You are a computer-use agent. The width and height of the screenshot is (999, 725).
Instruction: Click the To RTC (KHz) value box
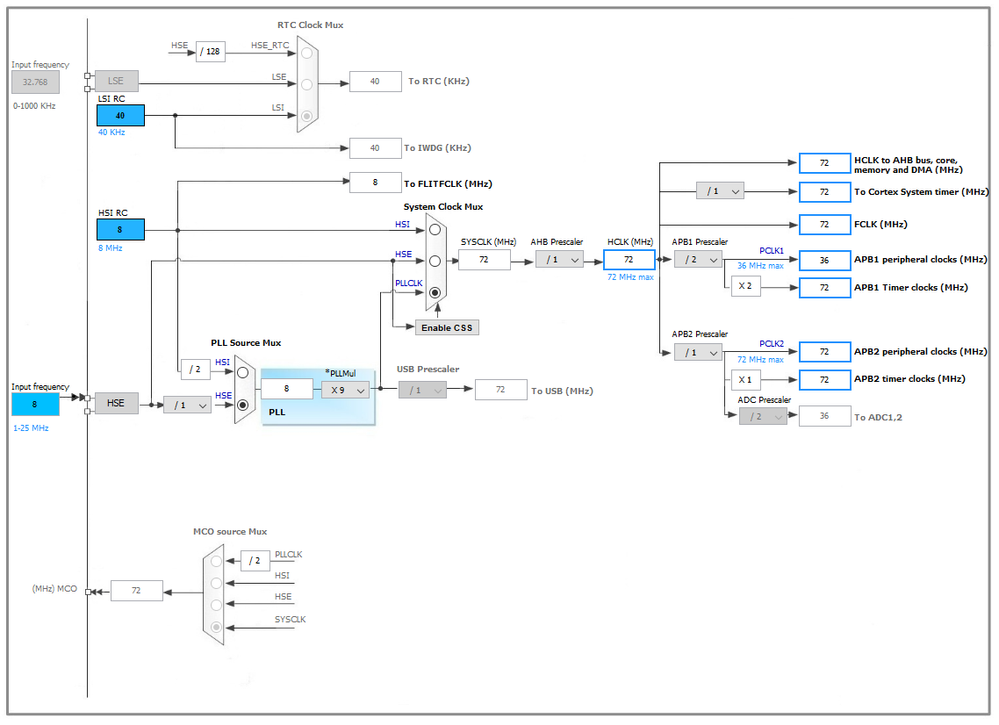375,82
